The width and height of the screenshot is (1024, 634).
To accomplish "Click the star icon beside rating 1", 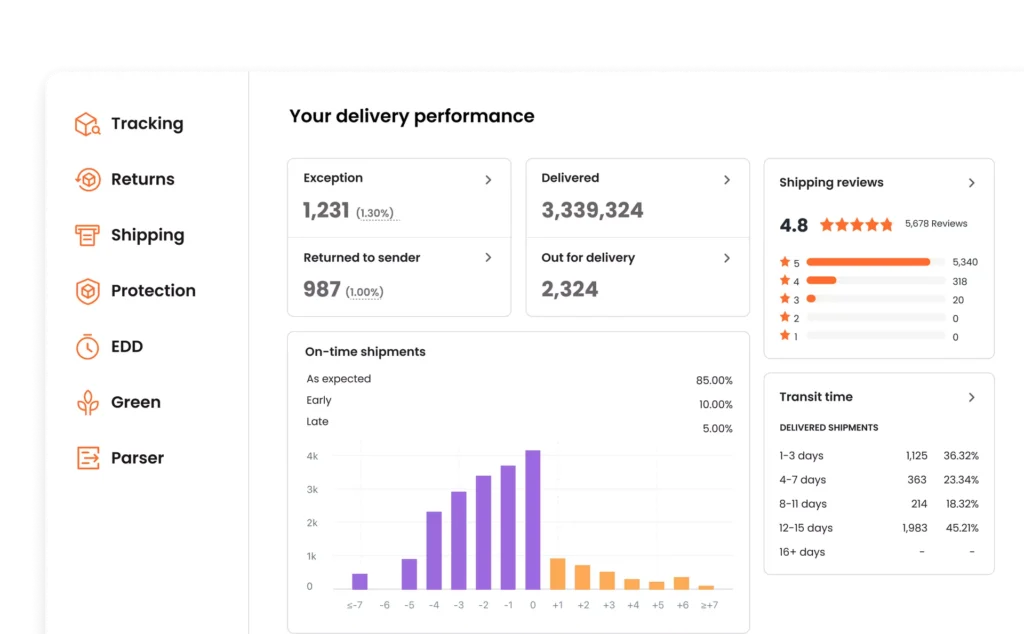I will tap(785, 335).
